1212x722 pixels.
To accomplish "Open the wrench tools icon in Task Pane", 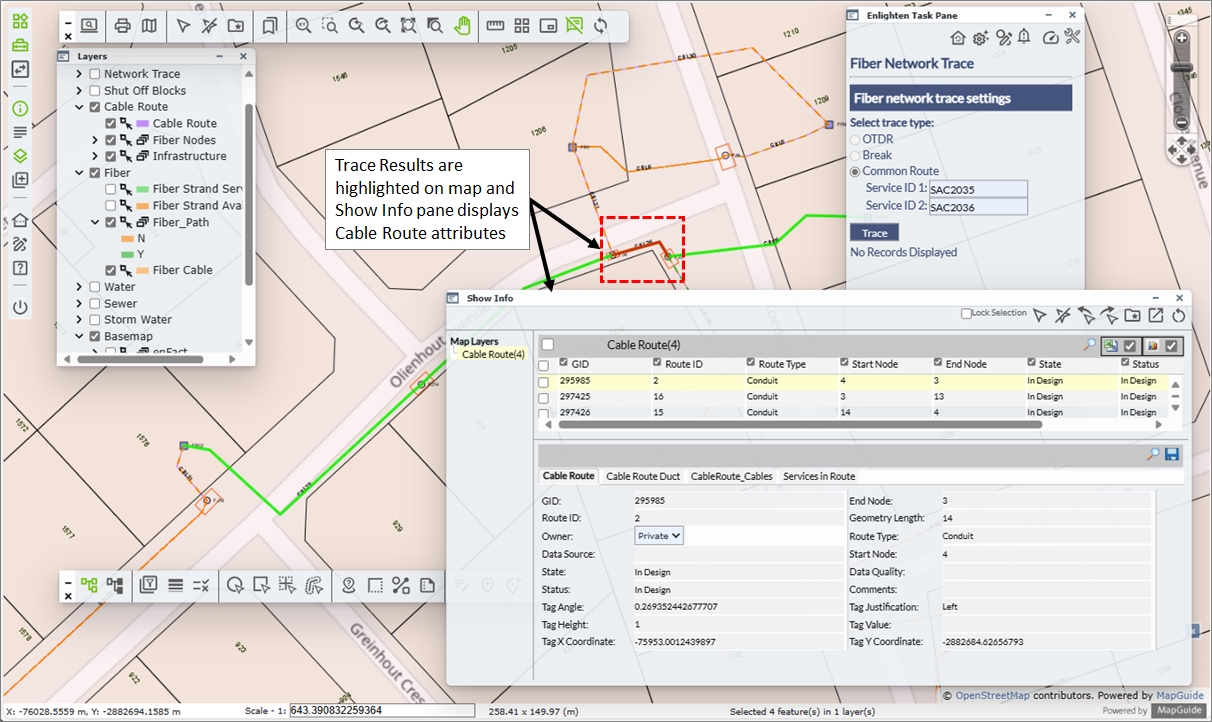I will (1073, 38).
